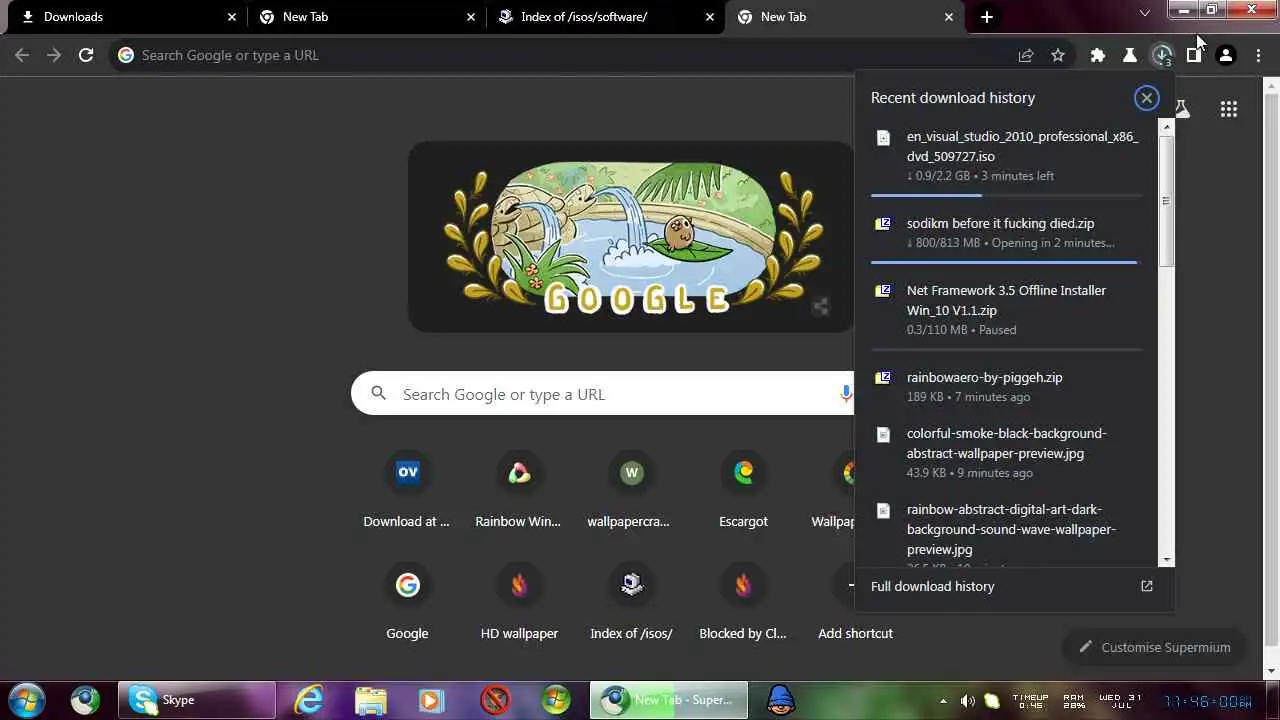This screenshot has height=720, width=1280.
Task: Open Skype from the taskbar
Action: [x=197, y=700]
